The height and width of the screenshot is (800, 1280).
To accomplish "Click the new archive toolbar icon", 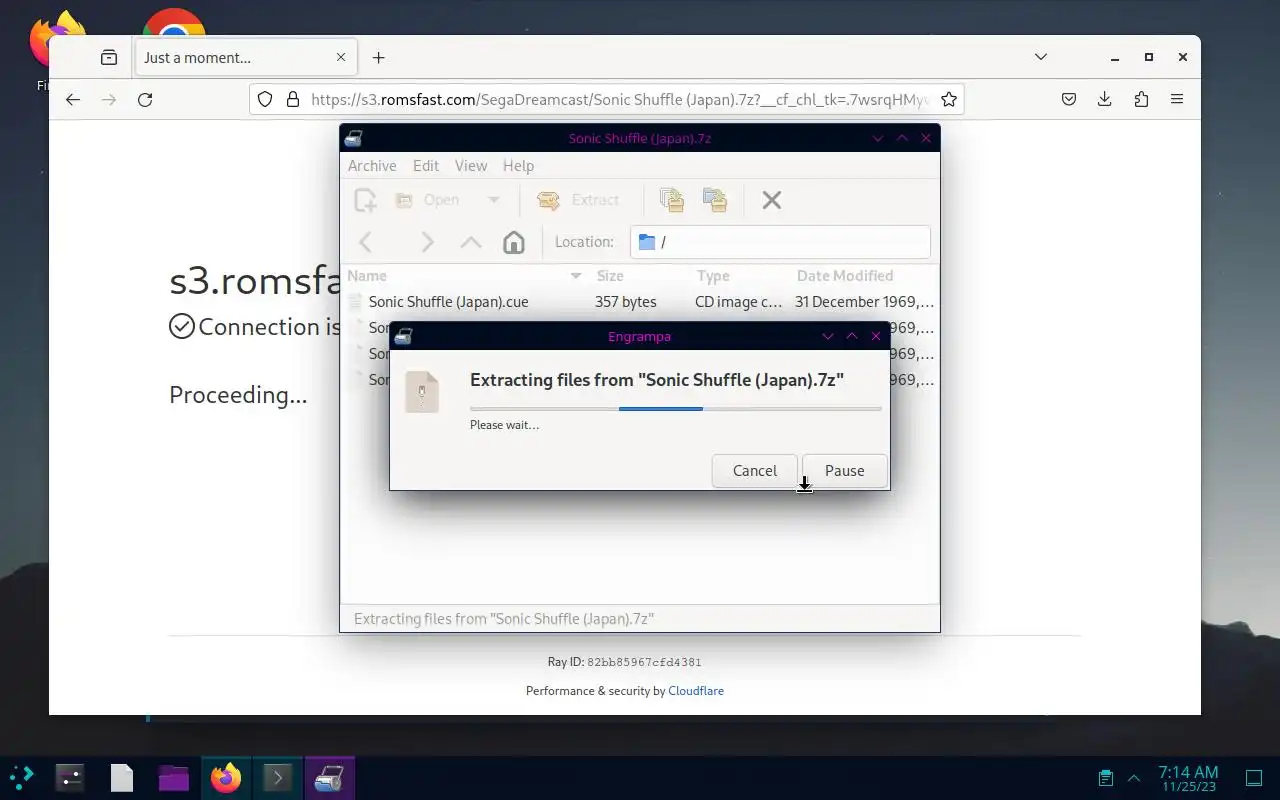I will point(366,200).
